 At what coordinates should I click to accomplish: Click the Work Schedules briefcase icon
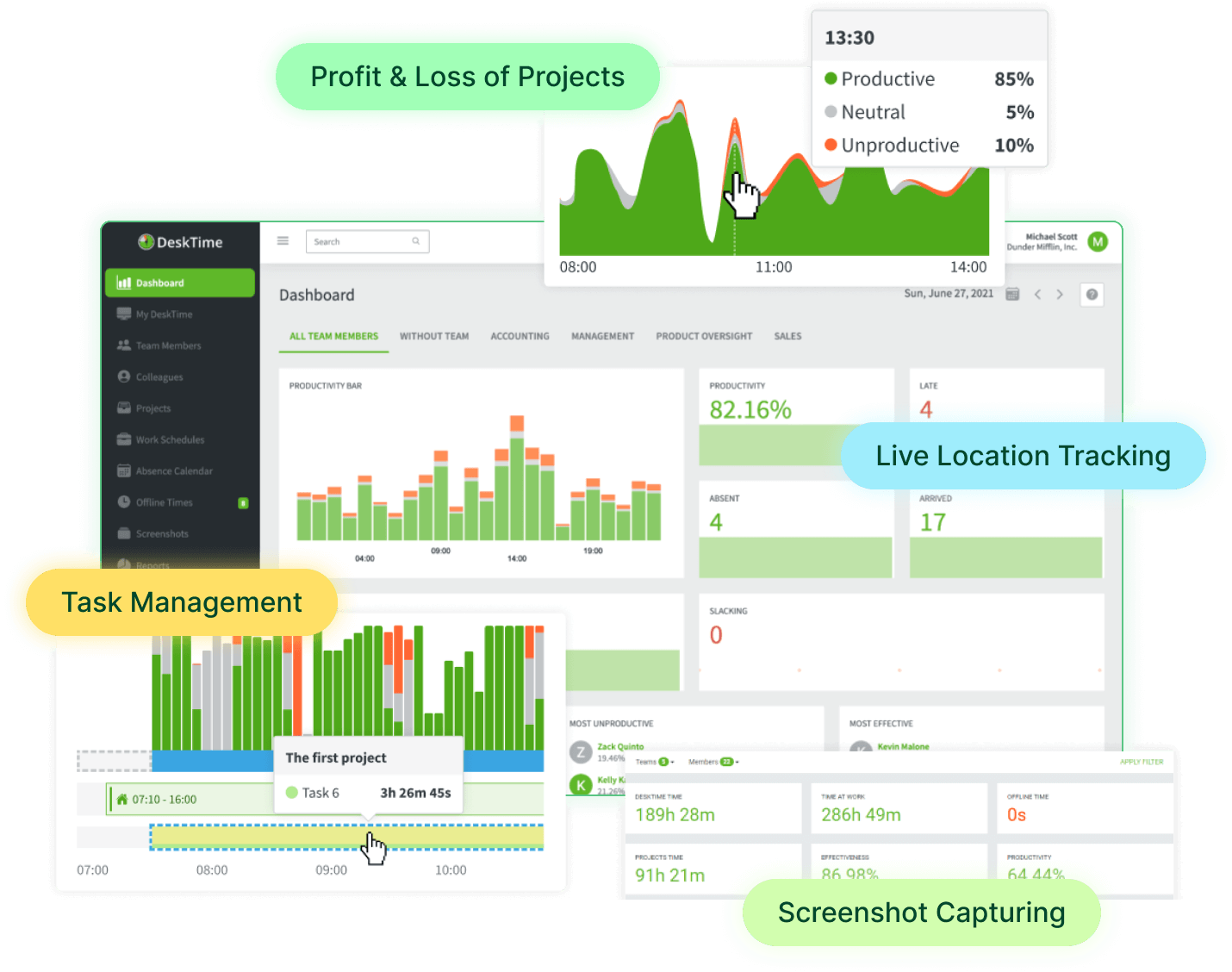tap(124, 439)
